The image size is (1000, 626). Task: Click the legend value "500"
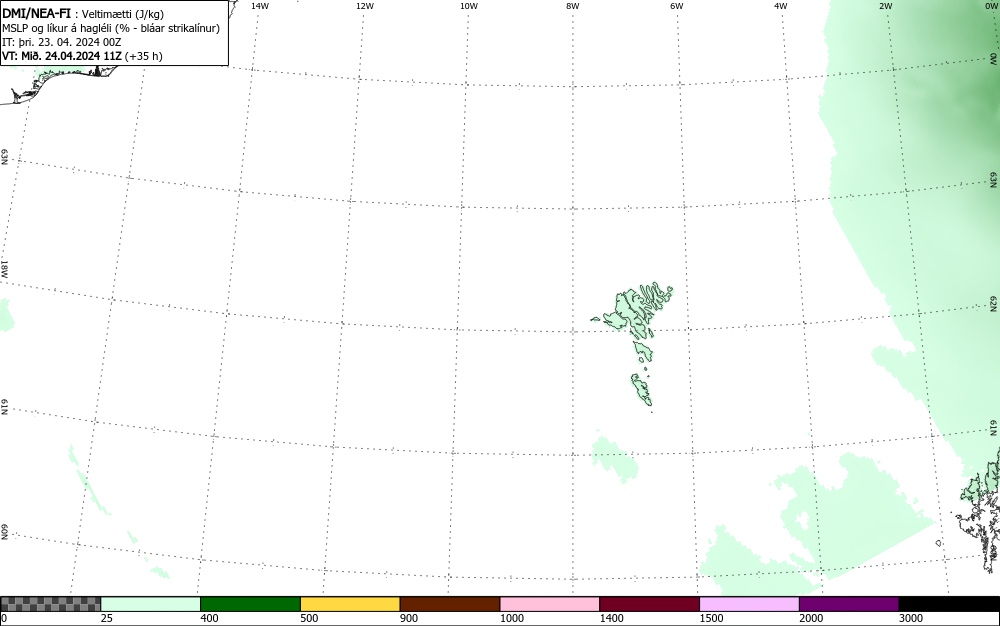click(309, 618)
